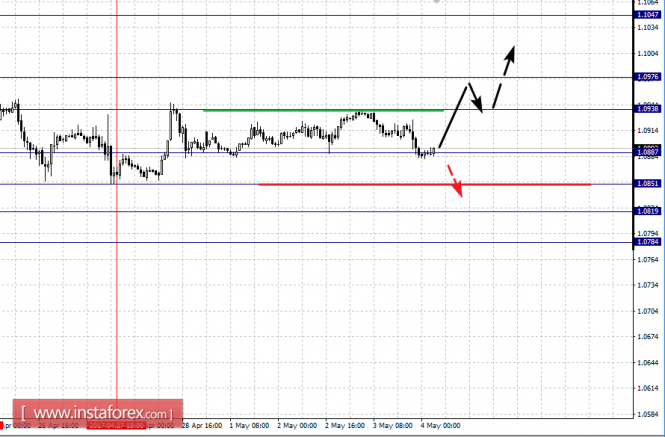Click the 1 May 08:00 time label
665x437 pixels.
(249, 426)
